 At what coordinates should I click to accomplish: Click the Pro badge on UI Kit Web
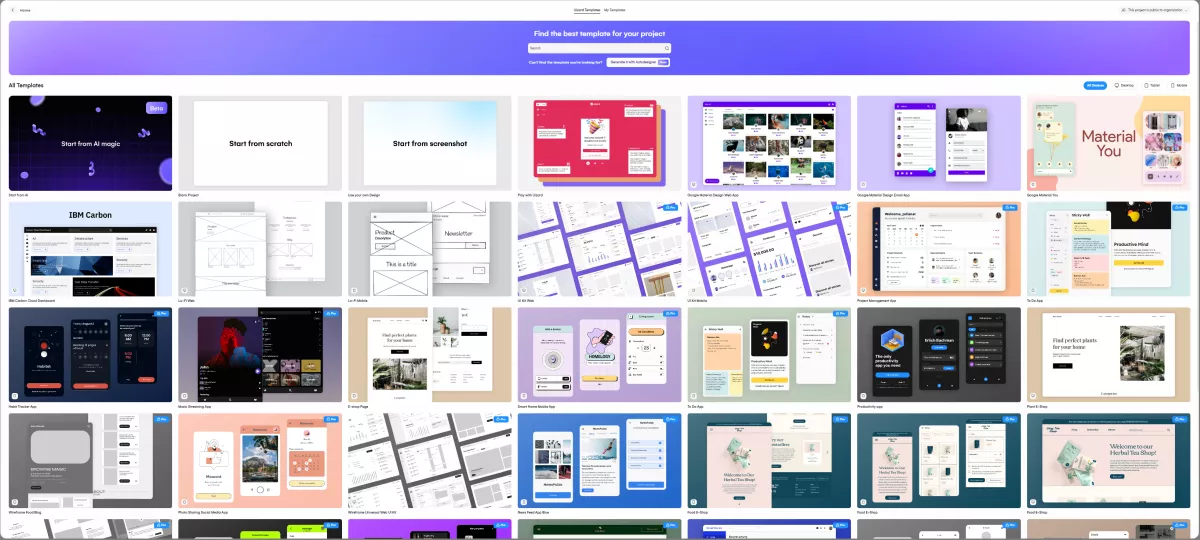(671, 207)
